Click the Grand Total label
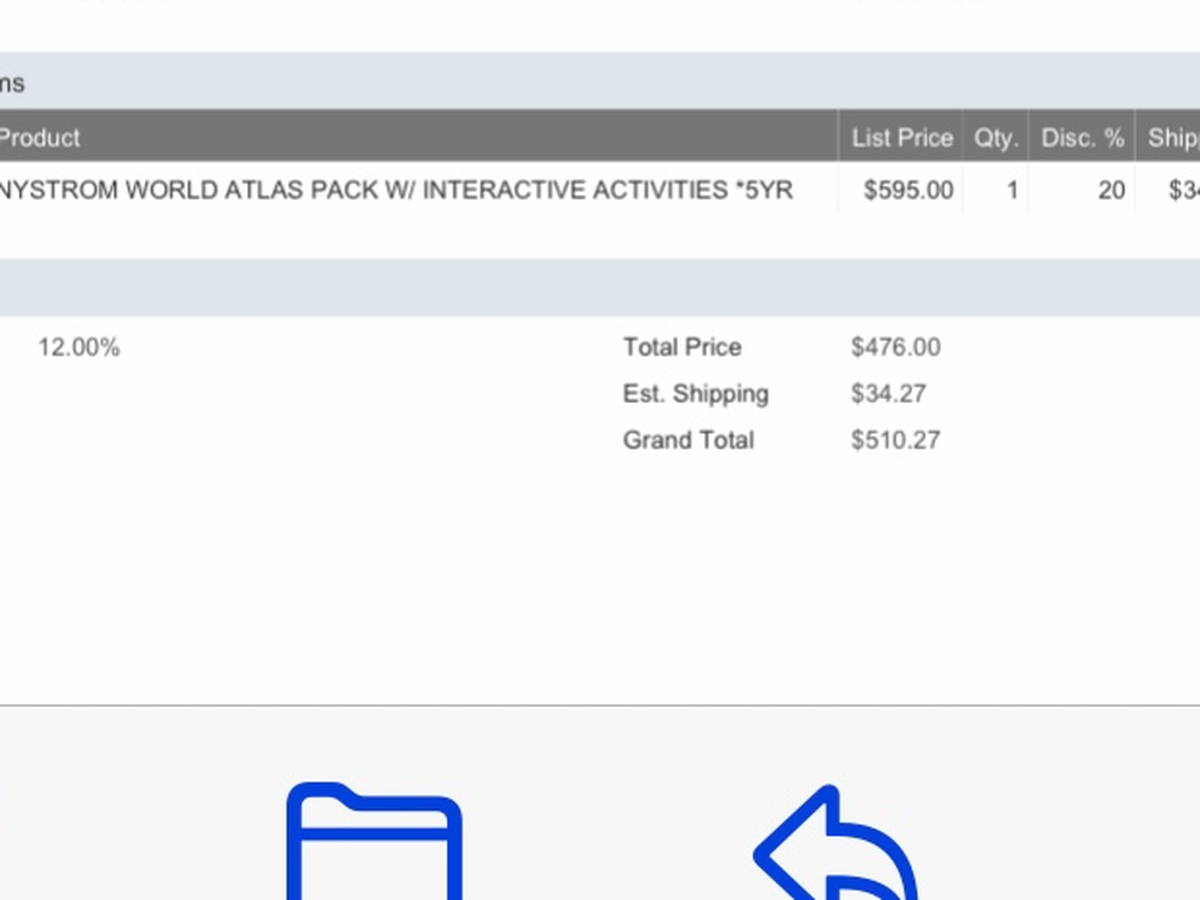Image resolution: width=1200 pixels, height=900 pixels. point(688,440)
